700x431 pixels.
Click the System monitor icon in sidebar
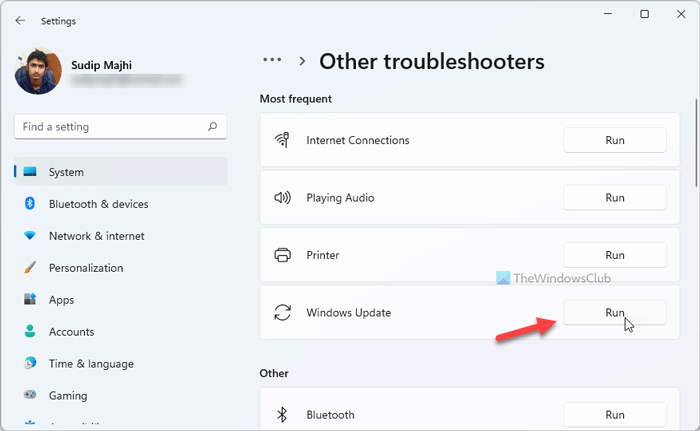pos(30,172)
